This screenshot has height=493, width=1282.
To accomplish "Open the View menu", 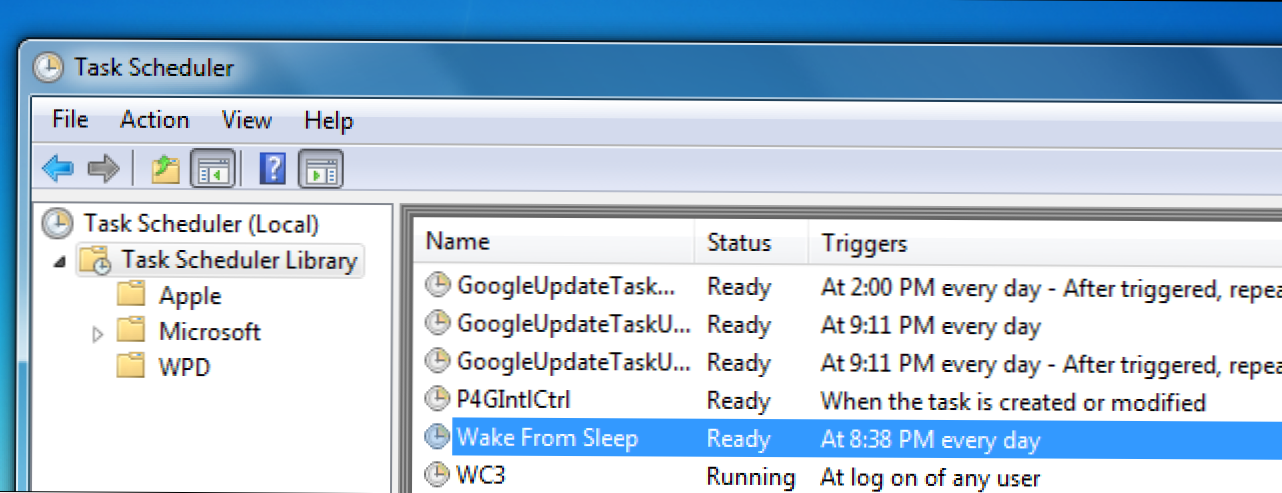I will (x=246, y=121).
